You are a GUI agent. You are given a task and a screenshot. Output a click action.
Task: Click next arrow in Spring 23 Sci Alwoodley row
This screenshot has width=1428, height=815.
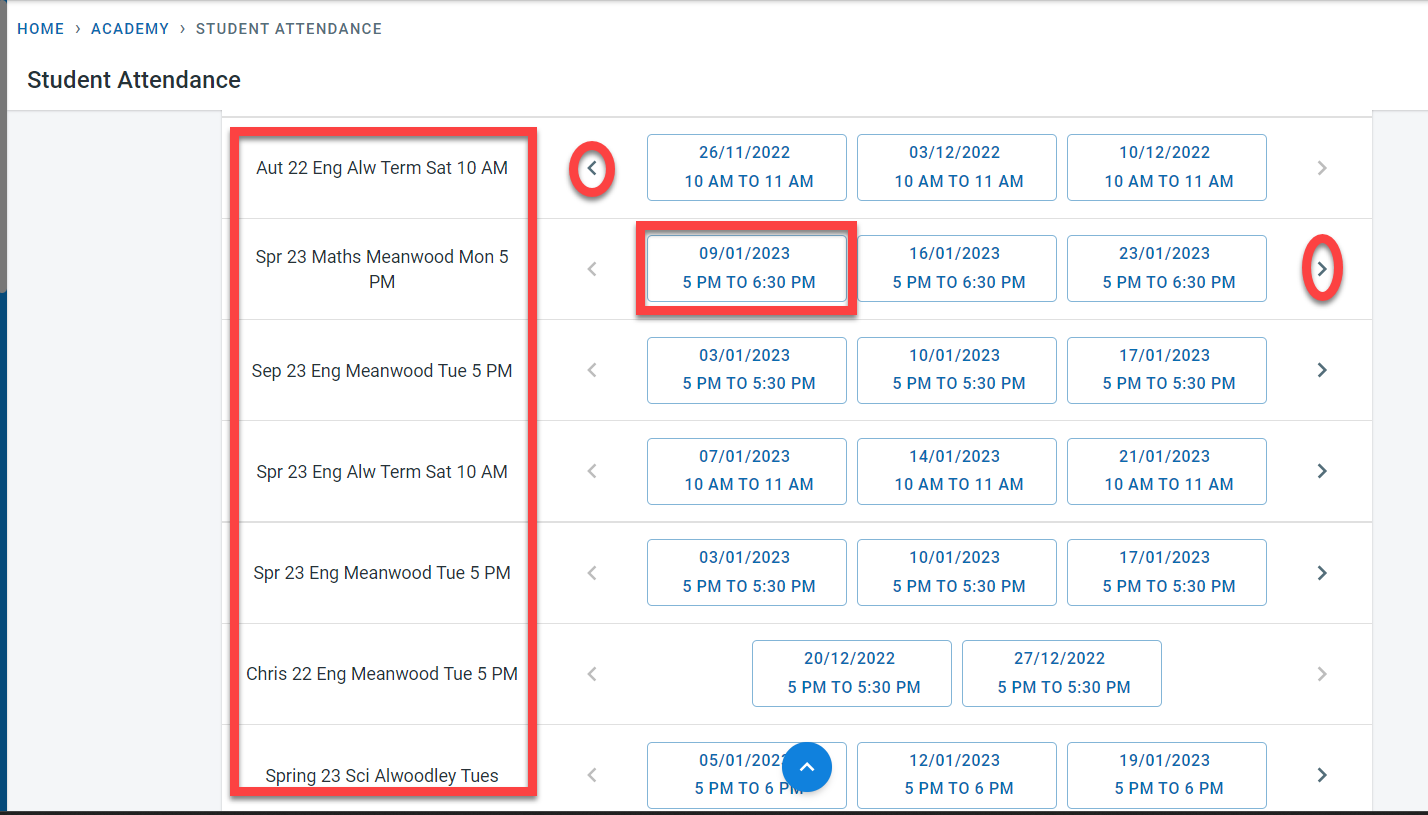(1322, 775)
